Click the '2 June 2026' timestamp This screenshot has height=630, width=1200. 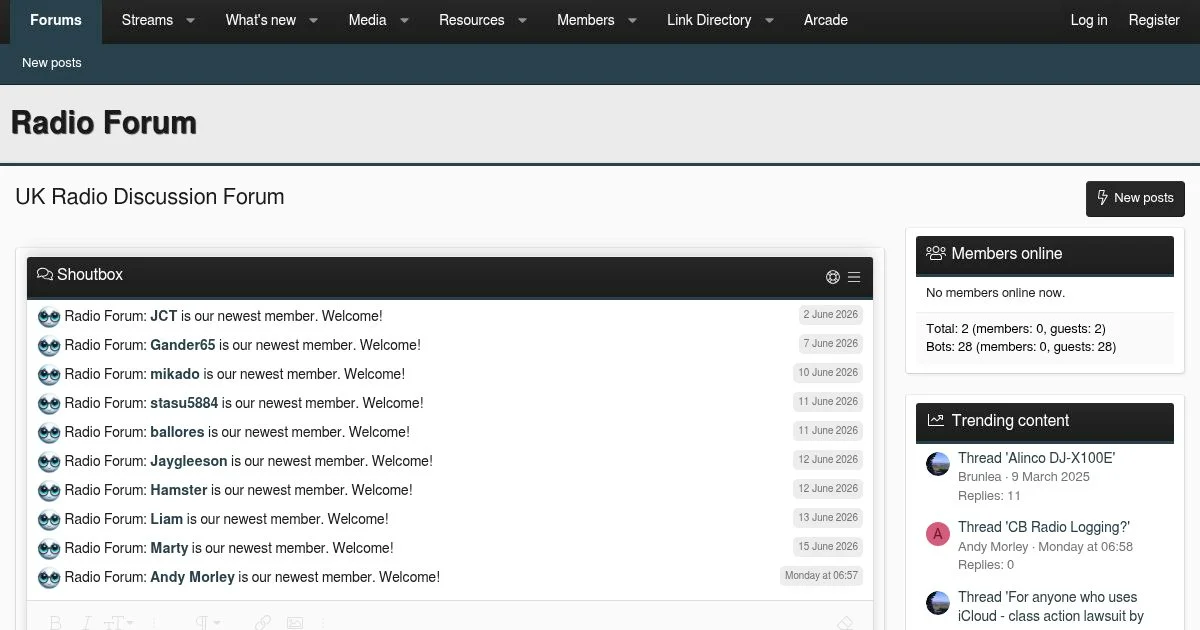pyautogui.click(x=831, y=314)
